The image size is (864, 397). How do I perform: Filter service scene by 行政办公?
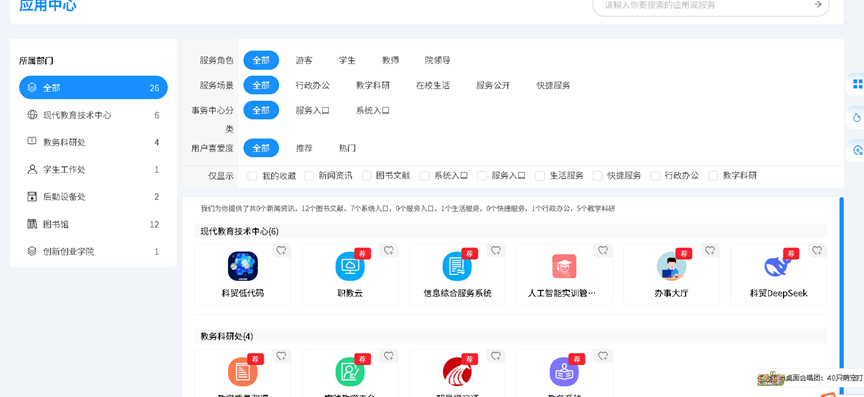tap(312, 85)
